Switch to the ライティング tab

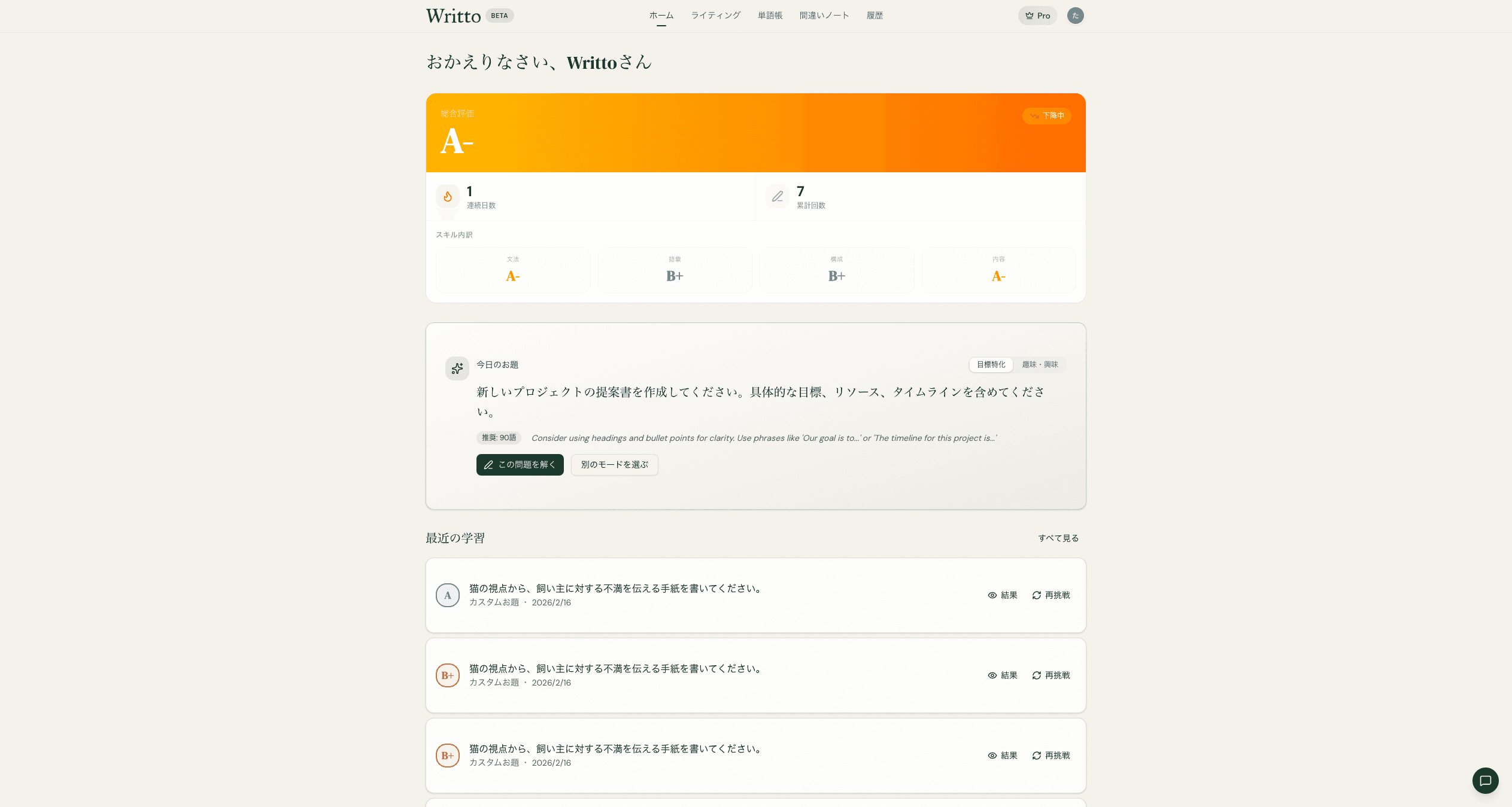715,16
